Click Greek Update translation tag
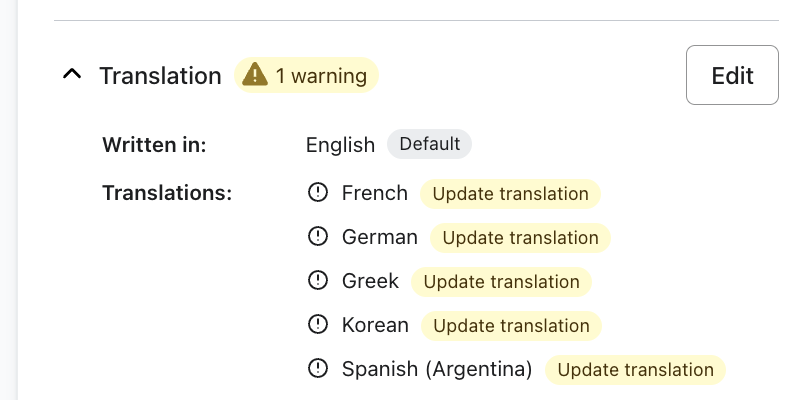Viewport: 804px width, 400px height. (x=501, y=282)
